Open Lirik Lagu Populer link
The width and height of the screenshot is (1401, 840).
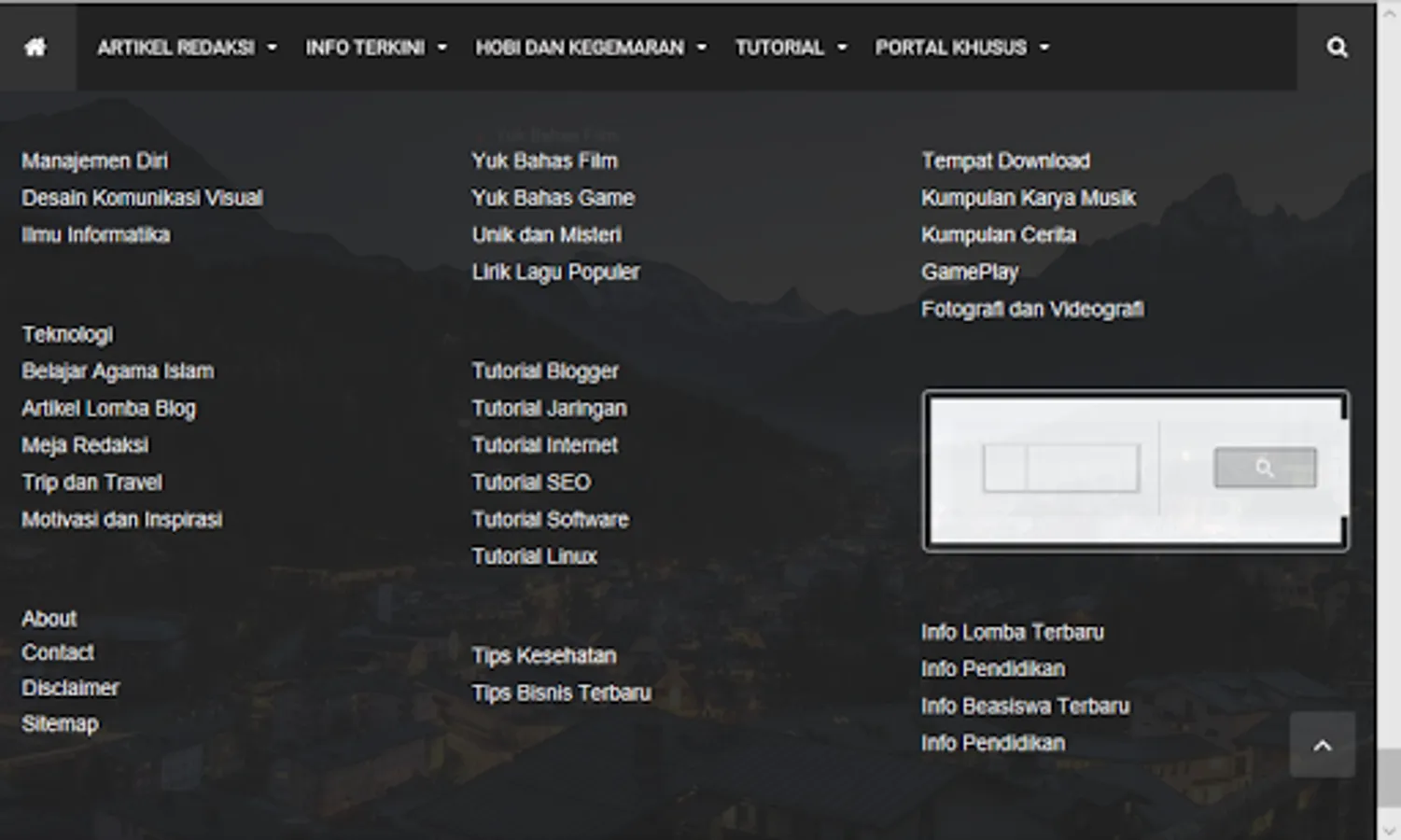pyautogui.click(x=556, y=273)
